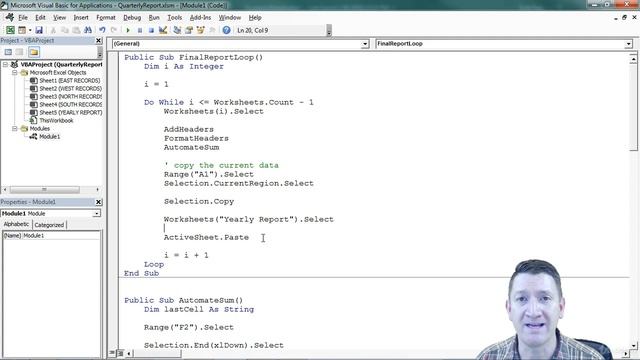Click the (Name) Module1 property value field
The height and width of the screenshot is (360, 640).
pyautogui.click(x=60, y=236)
